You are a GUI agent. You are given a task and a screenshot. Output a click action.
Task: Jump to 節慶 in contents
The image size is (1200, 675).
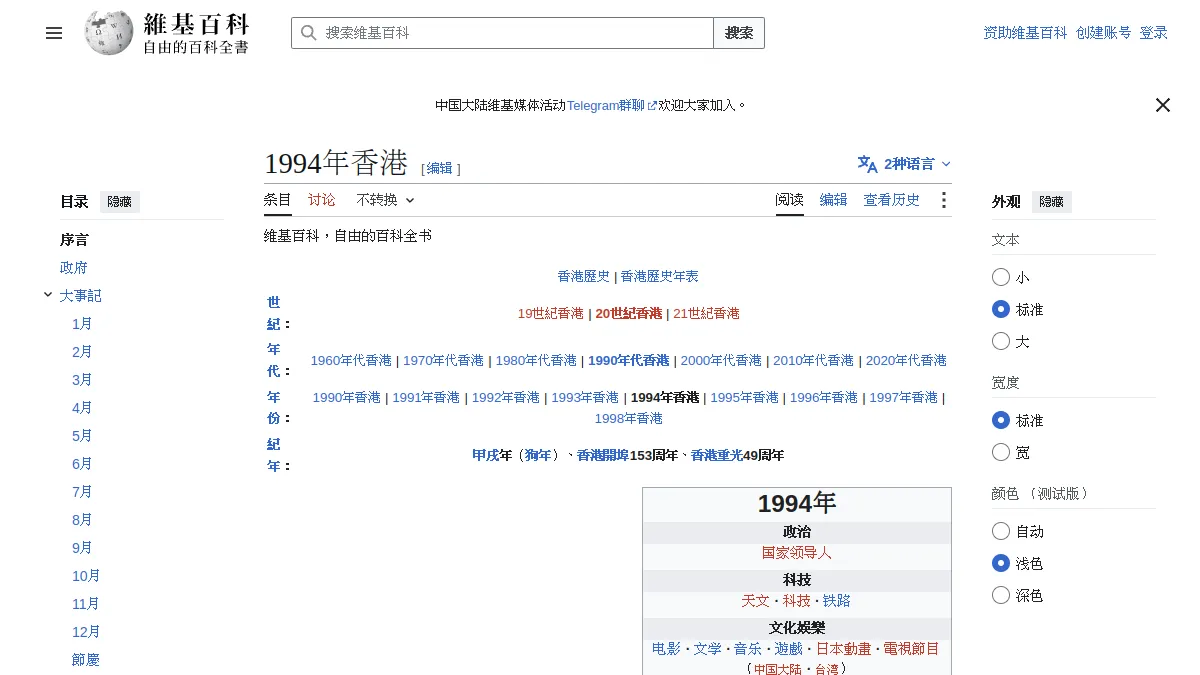[x=86, y=660]
